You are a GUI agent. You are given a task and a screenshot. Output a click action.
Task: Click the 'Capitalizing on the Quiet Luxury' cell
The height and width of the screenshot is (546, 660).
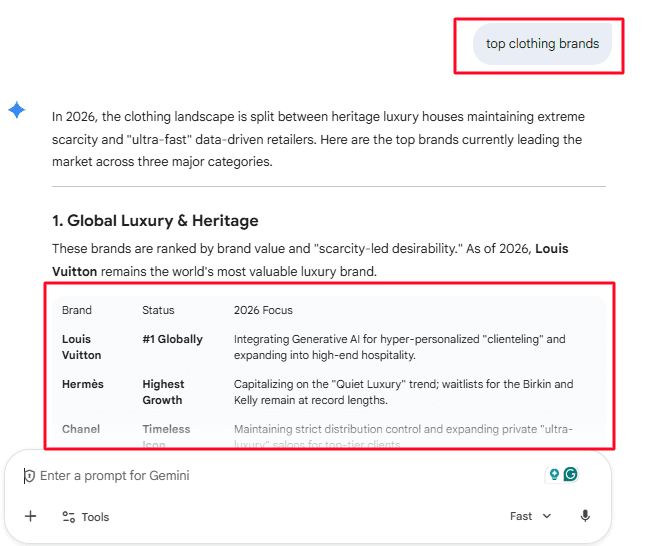click(x=403, y=392)
